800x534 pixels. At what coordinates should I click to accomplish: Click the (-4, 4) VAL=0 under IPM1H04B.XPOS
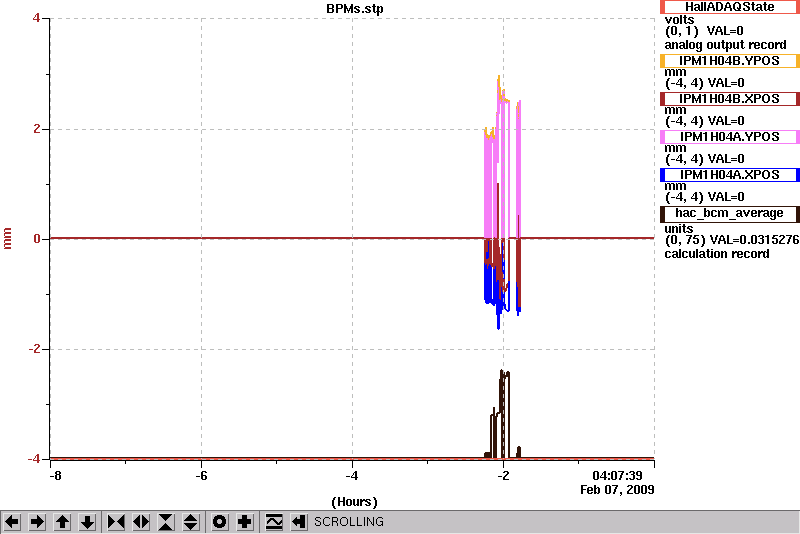click(x=705, y=121)
